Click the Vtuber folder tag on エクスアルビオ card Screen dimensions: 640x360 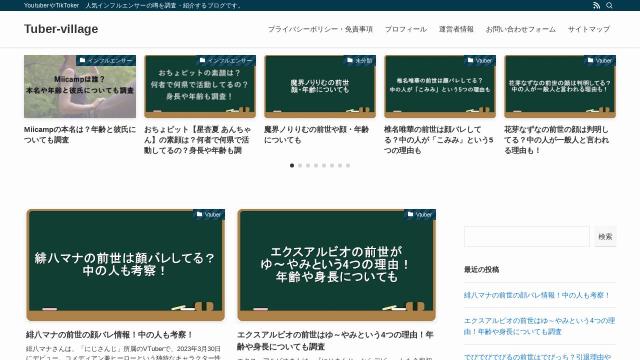[x=420, y=215]
